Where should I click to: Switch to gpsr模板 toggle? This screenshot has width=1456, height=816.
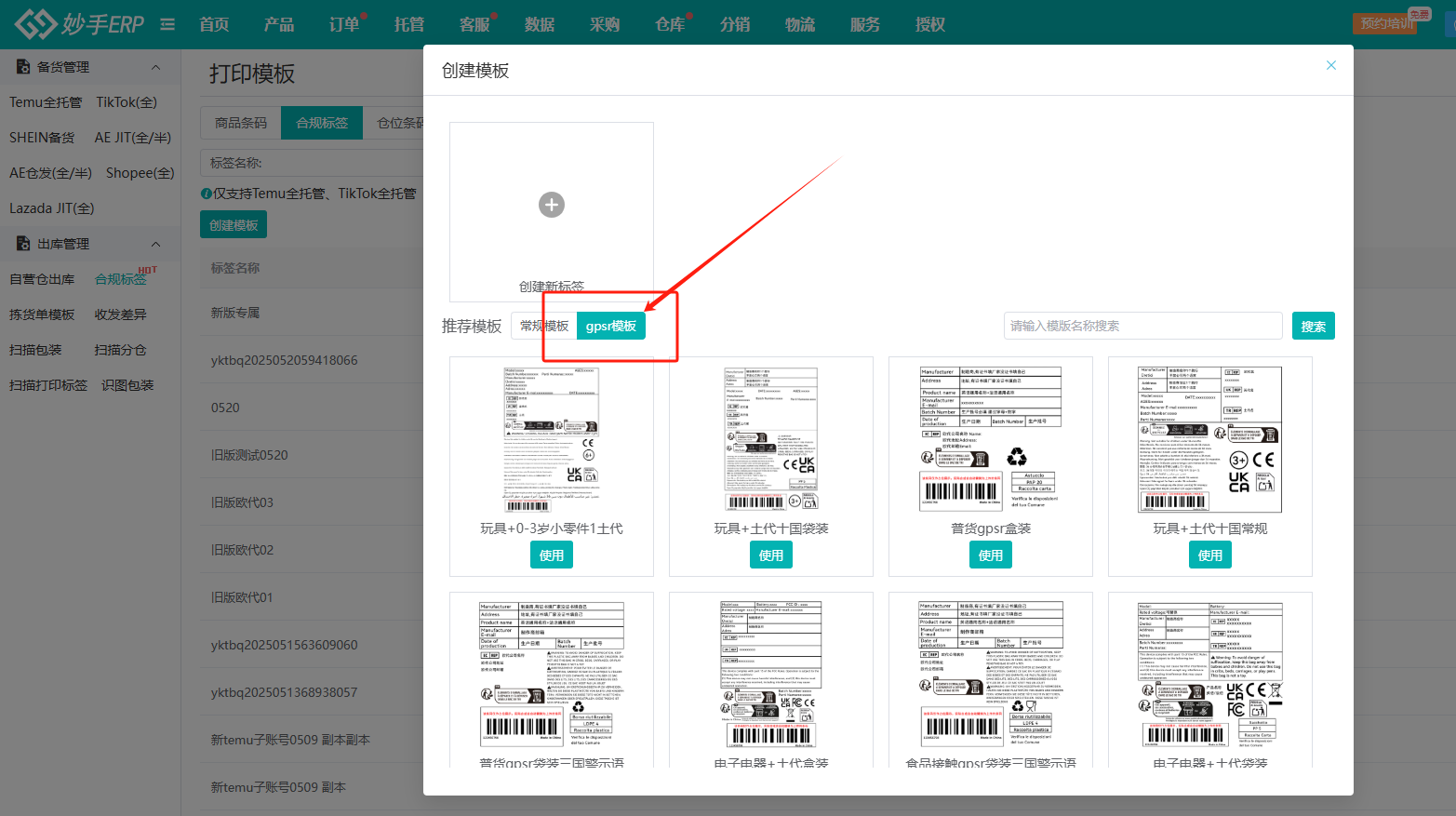(x=611, y=326)
